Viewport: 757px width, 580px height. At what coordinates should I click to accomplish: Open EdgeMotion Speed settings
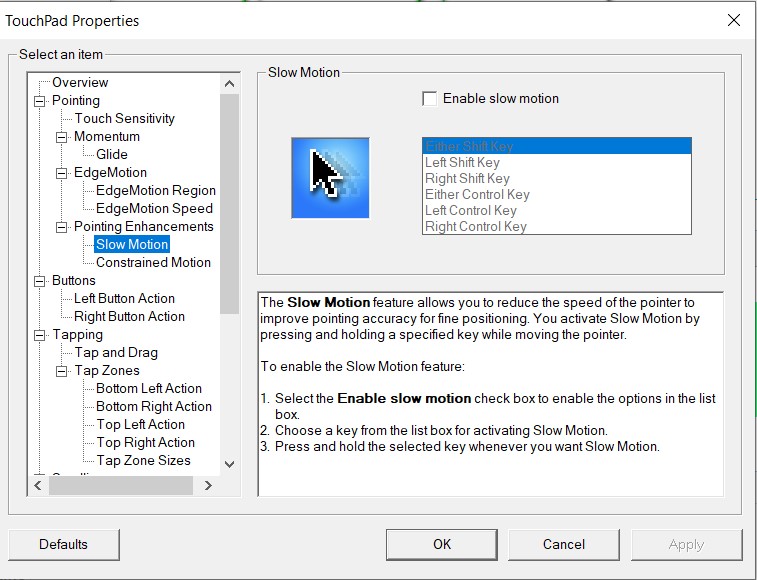pyautogui.click(x=154, y=209)
